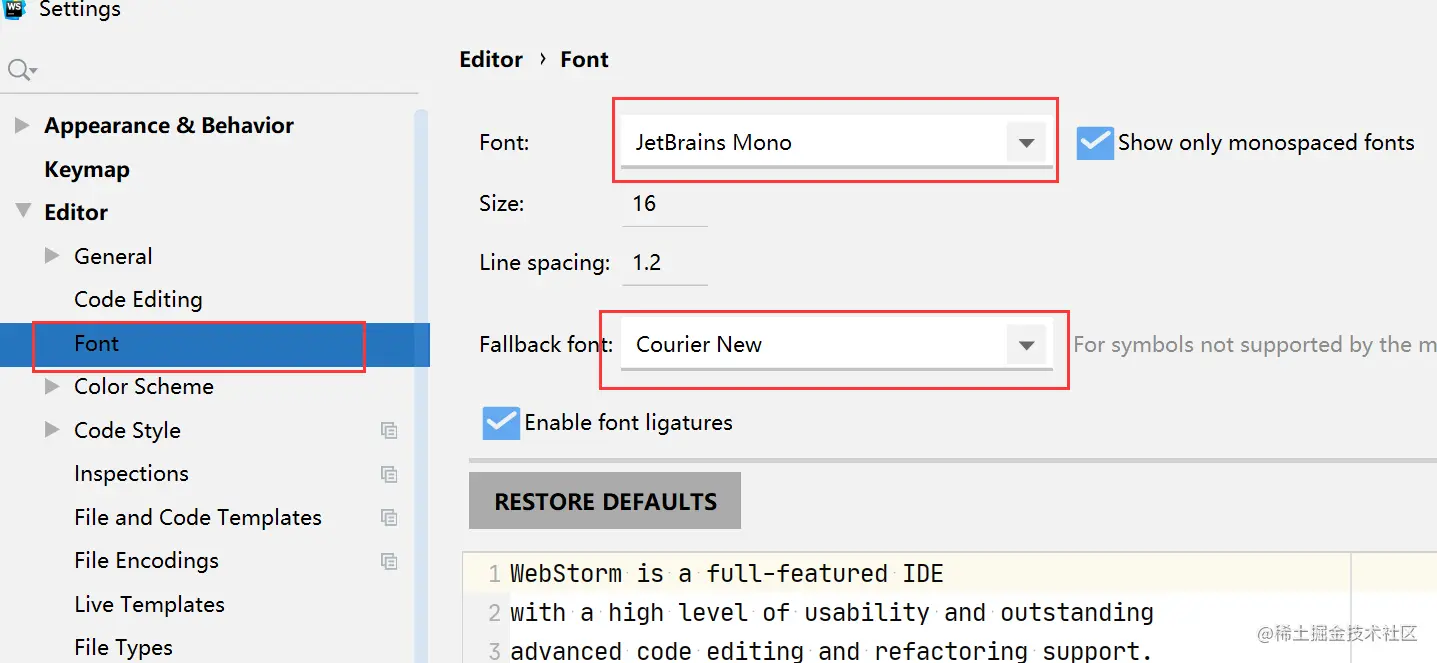Image resolution: width=1437 pixels, height=663 pixels.
Task: Click preview line starting 'with a high level'
Action: pyautogui.click(x=832, y=612)
